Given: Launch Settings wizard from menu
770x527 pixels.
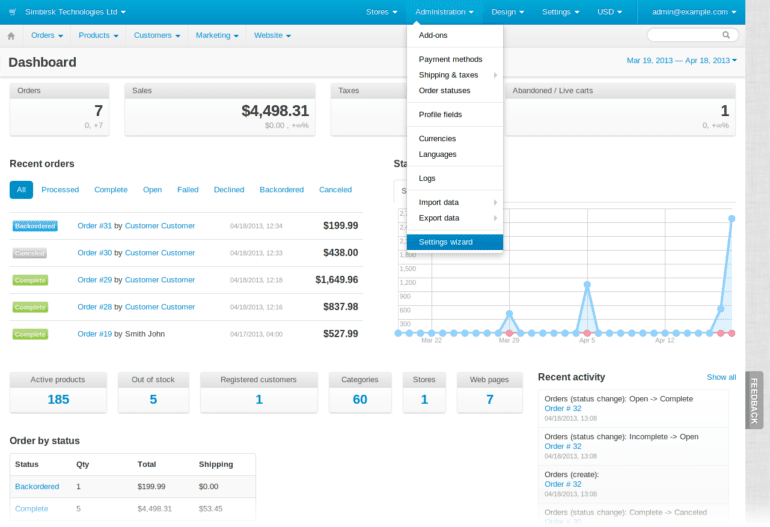Looking at the screenshot, I should click(x=455, y=243).
